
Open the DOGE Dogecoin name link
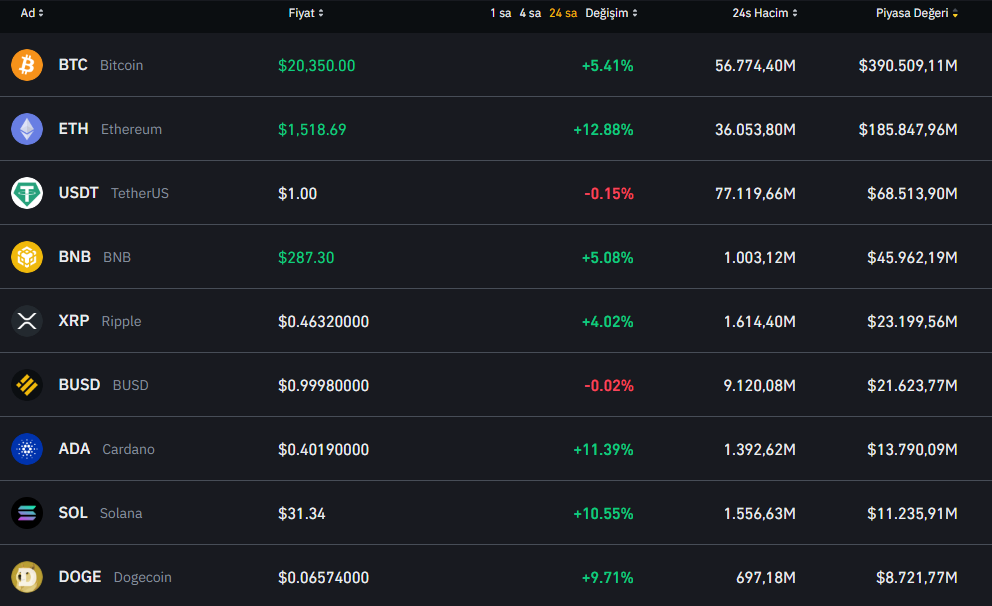(x=114, y=577)
